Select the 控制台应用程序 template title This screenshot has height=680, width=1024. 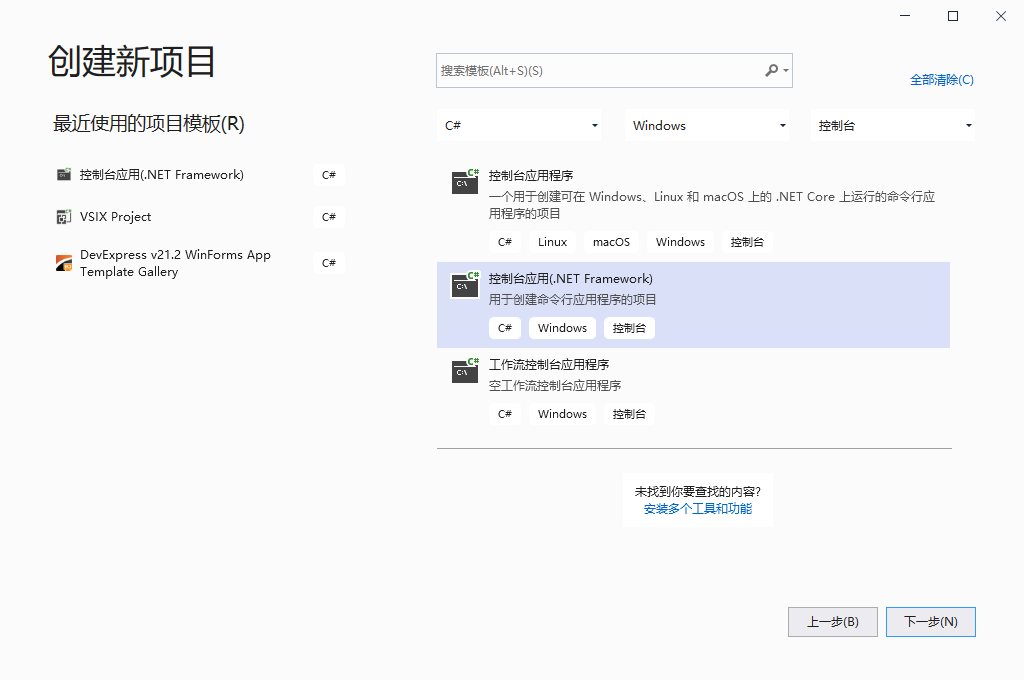click(531, 176)
